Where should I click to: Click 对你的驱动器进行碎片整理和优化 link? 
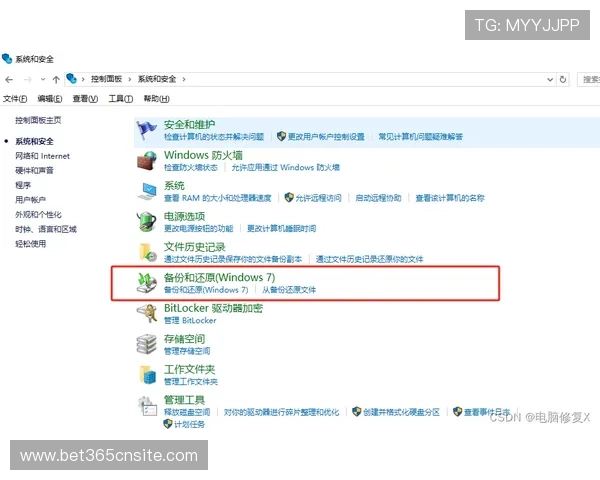(281, 412)
